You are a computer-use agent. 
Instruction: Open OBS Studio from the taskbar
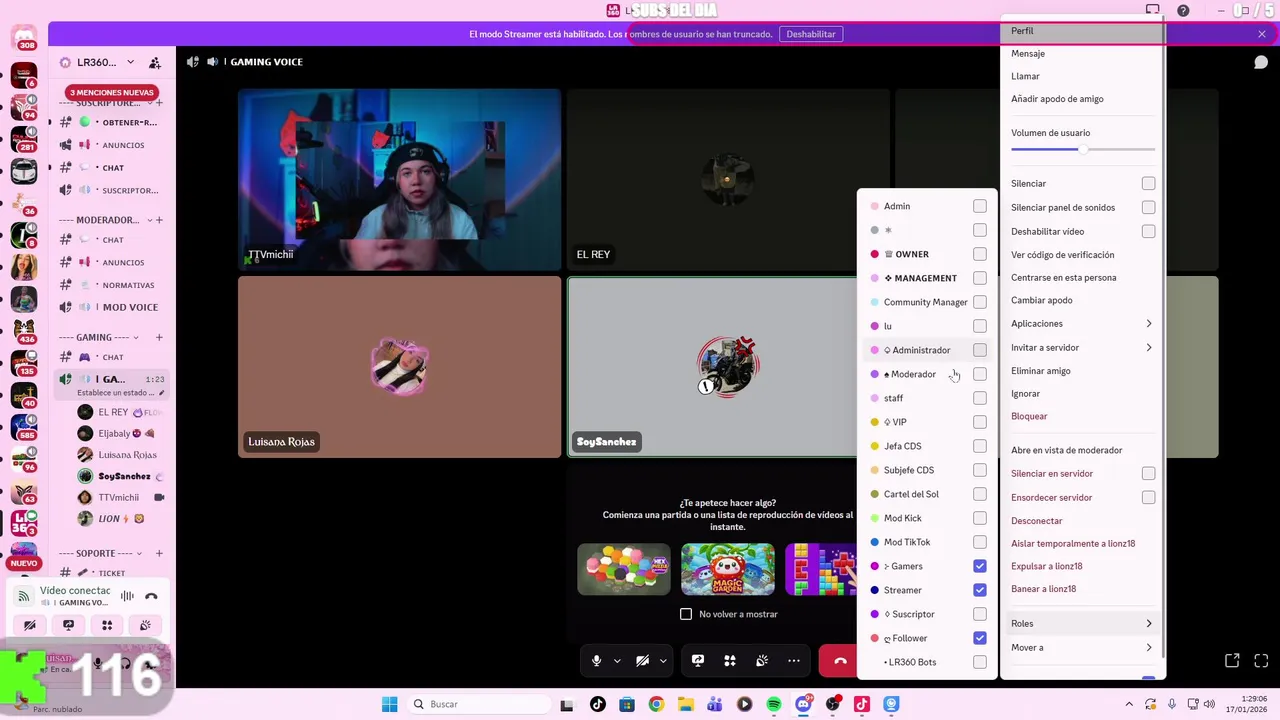pyautogui.click(x=833, y=704)
